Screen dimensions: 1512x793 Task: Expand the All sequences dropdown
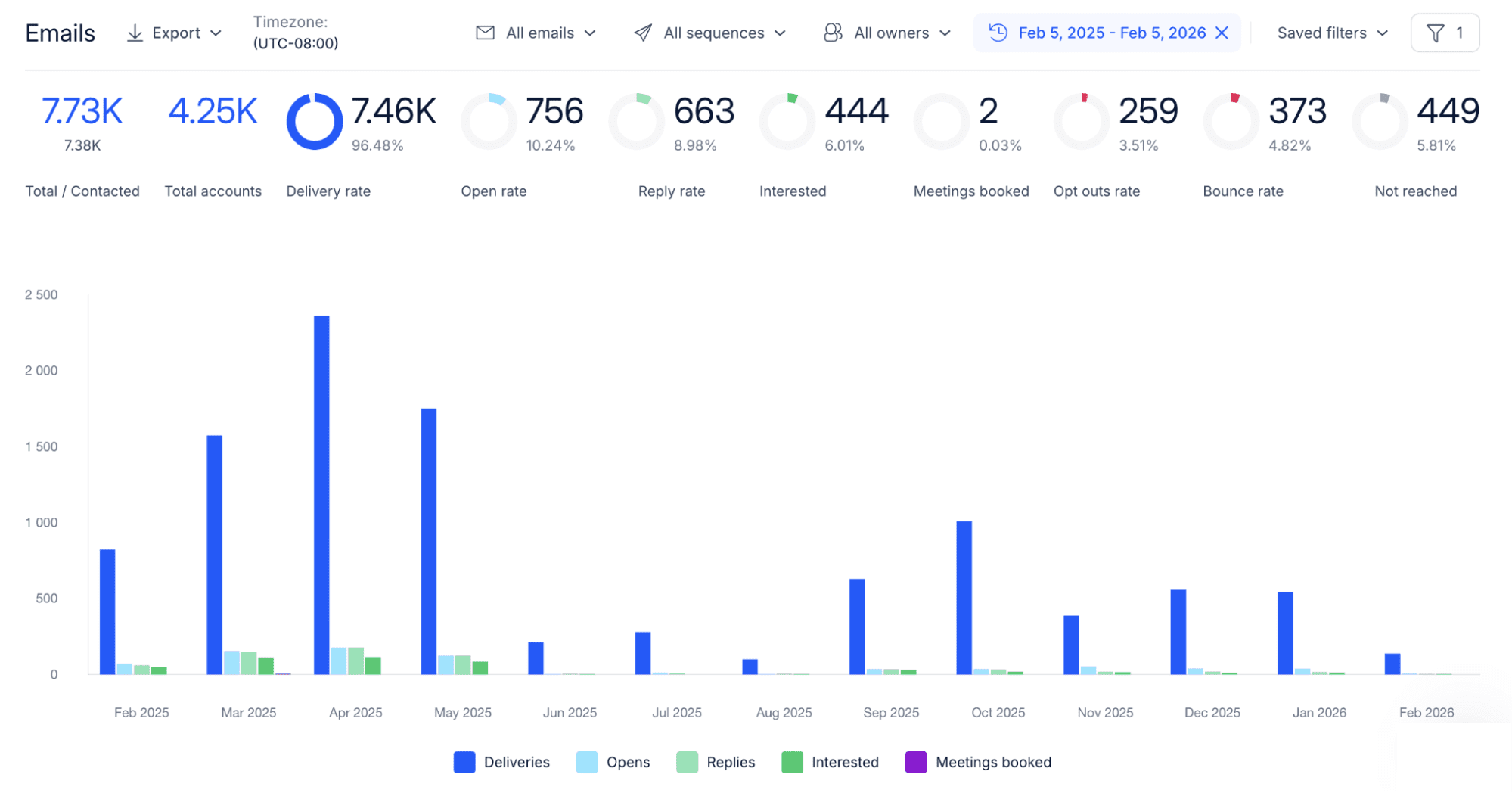pyautogui.click(x=724, y=33)
